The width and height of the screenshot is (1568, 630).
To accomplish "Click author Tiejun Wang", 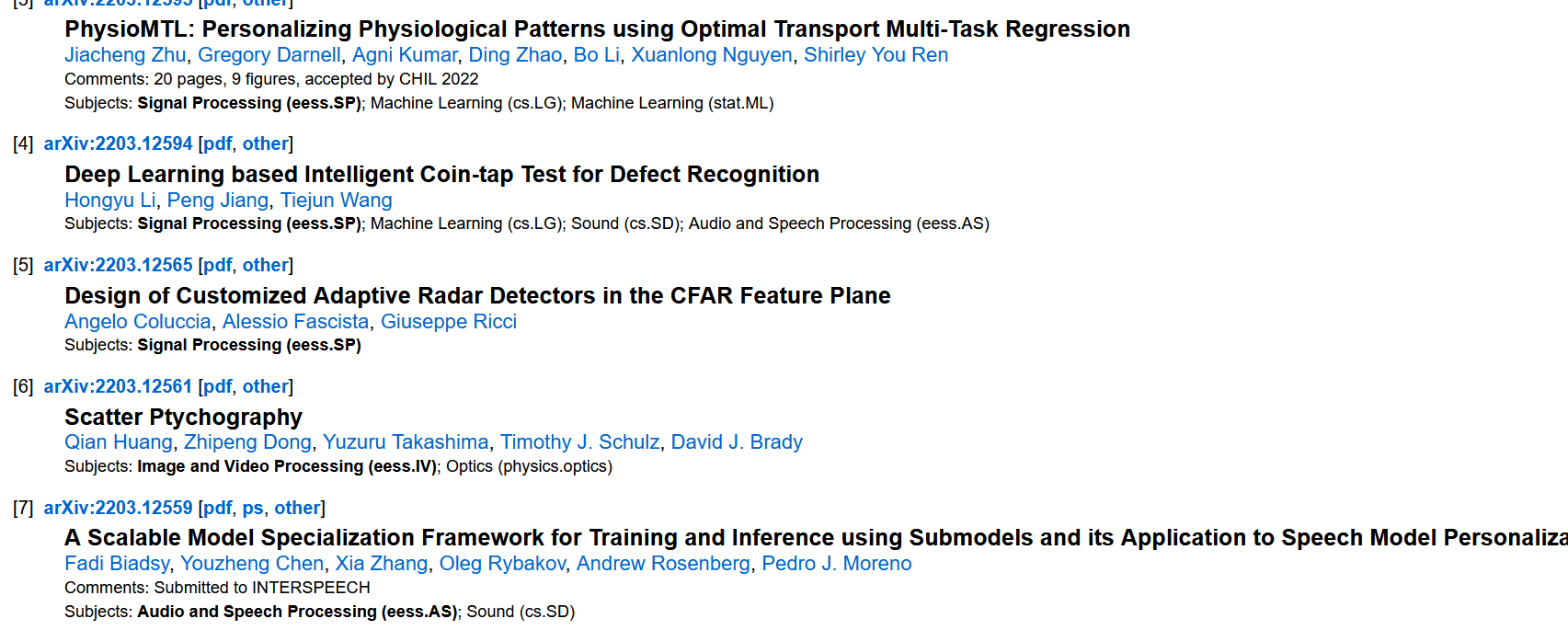I will pos(336,200).
